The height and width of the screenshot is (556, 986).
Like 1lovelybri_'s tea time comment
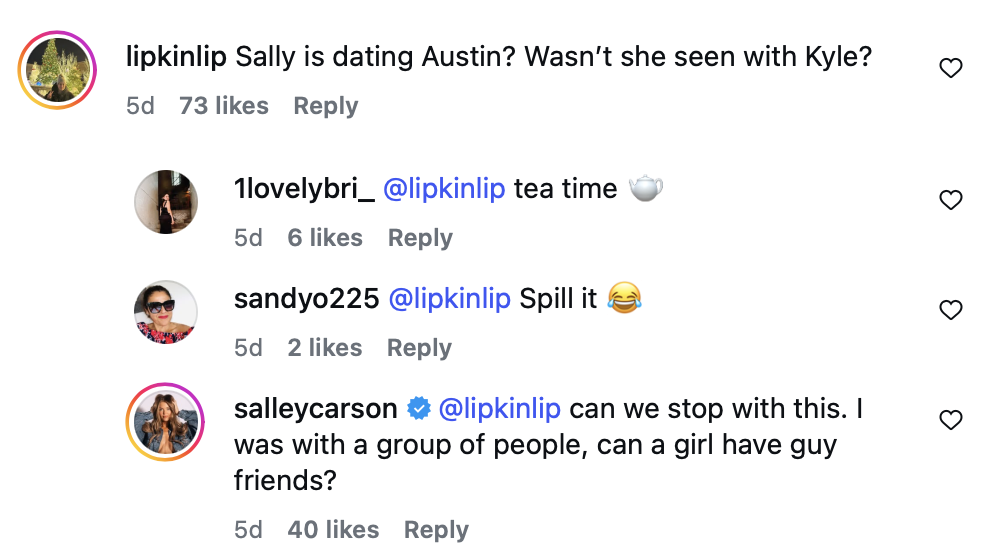click(951, 200)
